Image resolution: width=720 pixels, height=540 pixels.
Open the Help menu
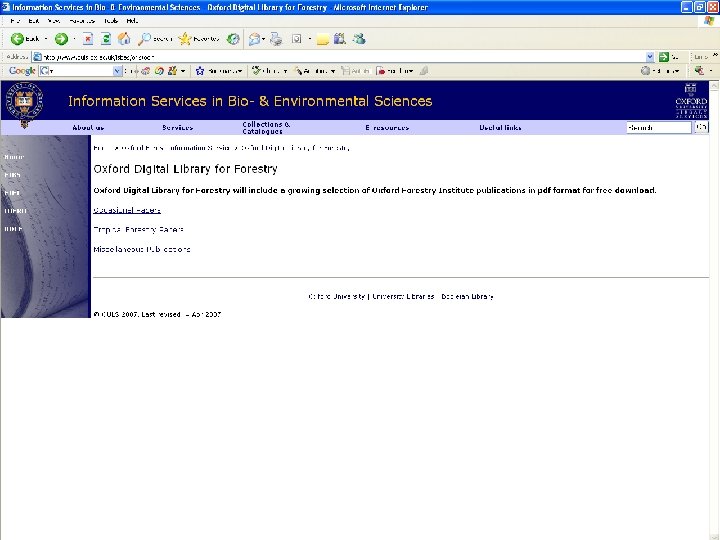132,21
